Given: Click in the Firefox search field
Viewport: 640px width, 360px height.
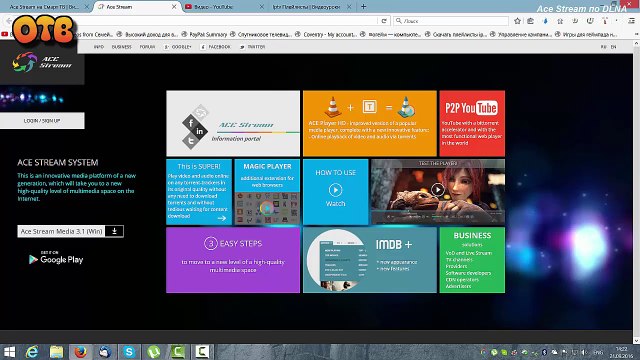Looking at the screenshot, I should point(451,21).
